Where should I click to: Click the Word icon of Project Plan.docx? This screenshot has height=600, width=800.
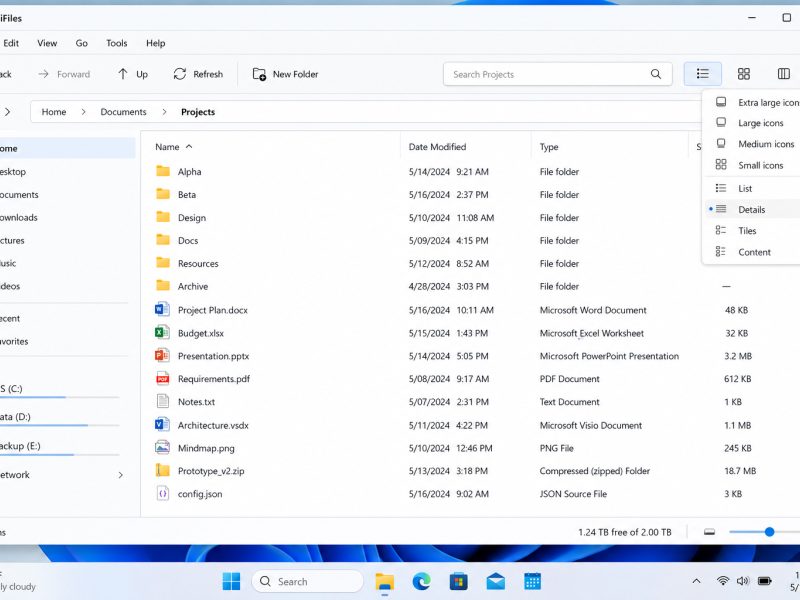(162, 309)
